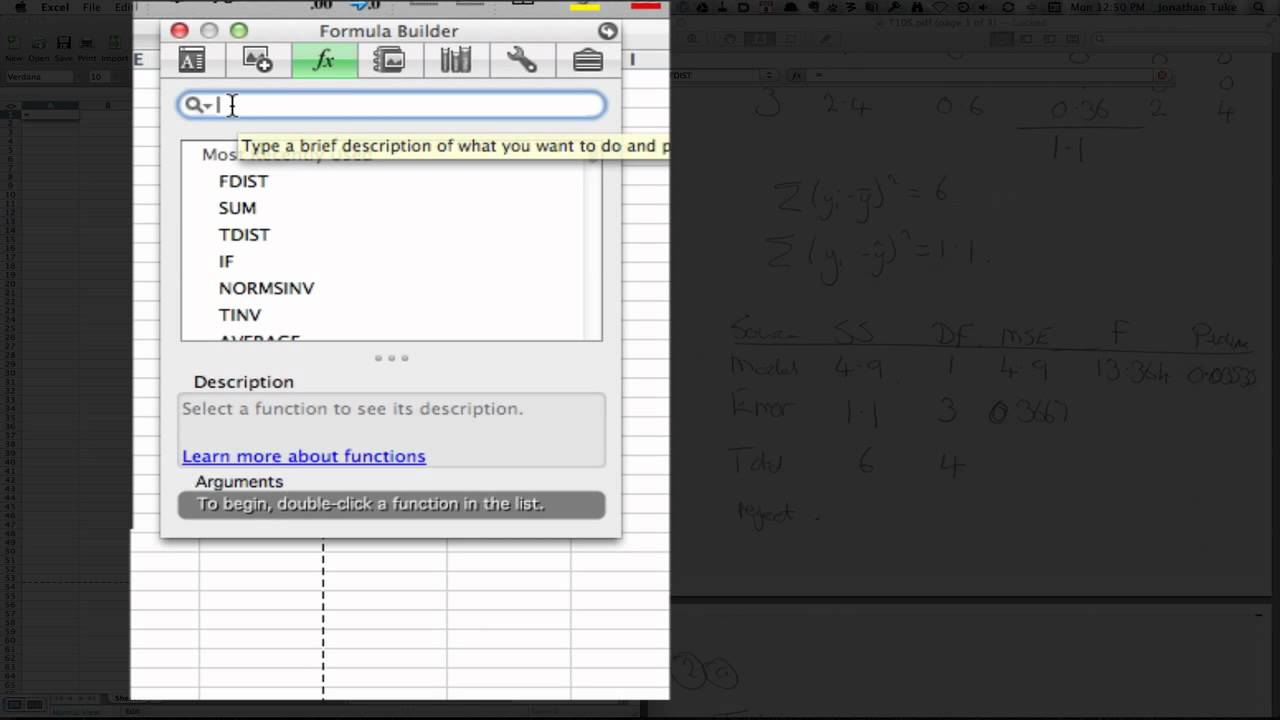Click the fx button in formula bar
This screenshot has height=720, width=1280.
[797, 75]
